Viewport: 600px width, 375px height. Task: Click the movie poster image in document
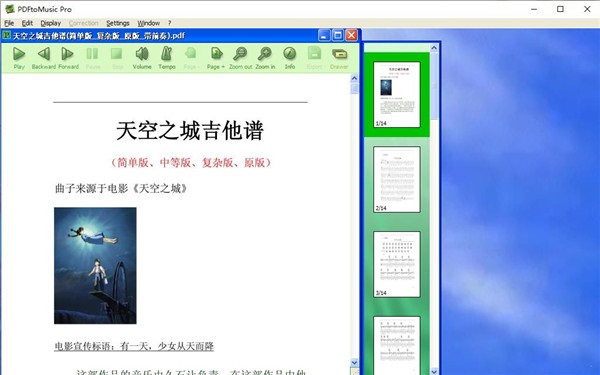(95, 266)
